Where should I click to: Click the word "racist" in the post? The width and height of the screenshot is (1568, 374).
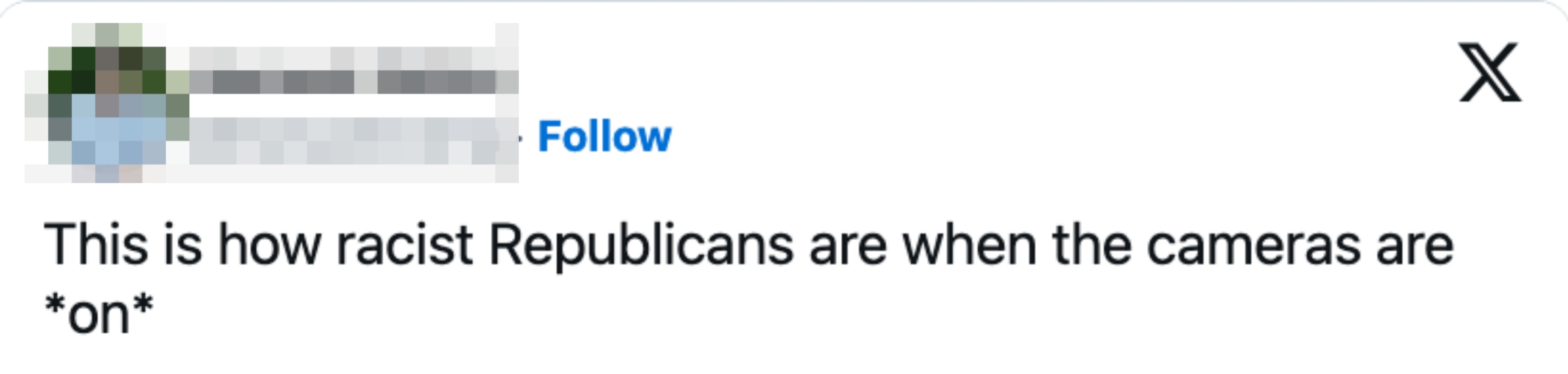[404, 246]
